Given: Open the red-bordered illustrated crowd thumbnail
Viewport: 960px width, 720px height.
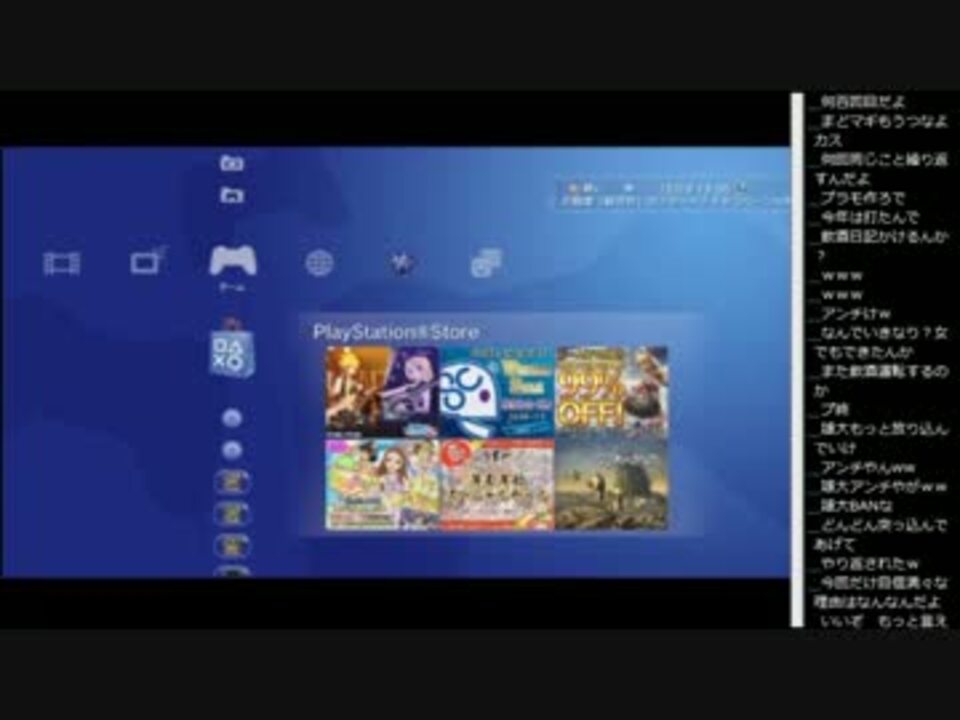Looking at the screenshot, I should pos(497,484).
